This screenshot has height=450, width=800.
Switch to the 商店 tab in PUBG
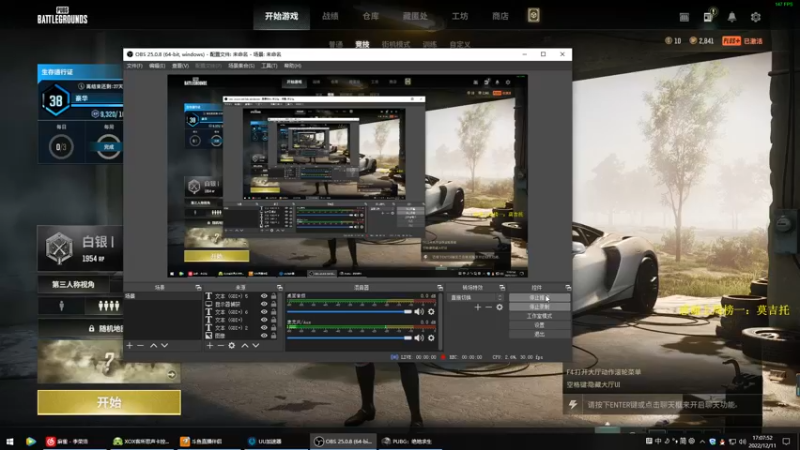click(500, 16)
